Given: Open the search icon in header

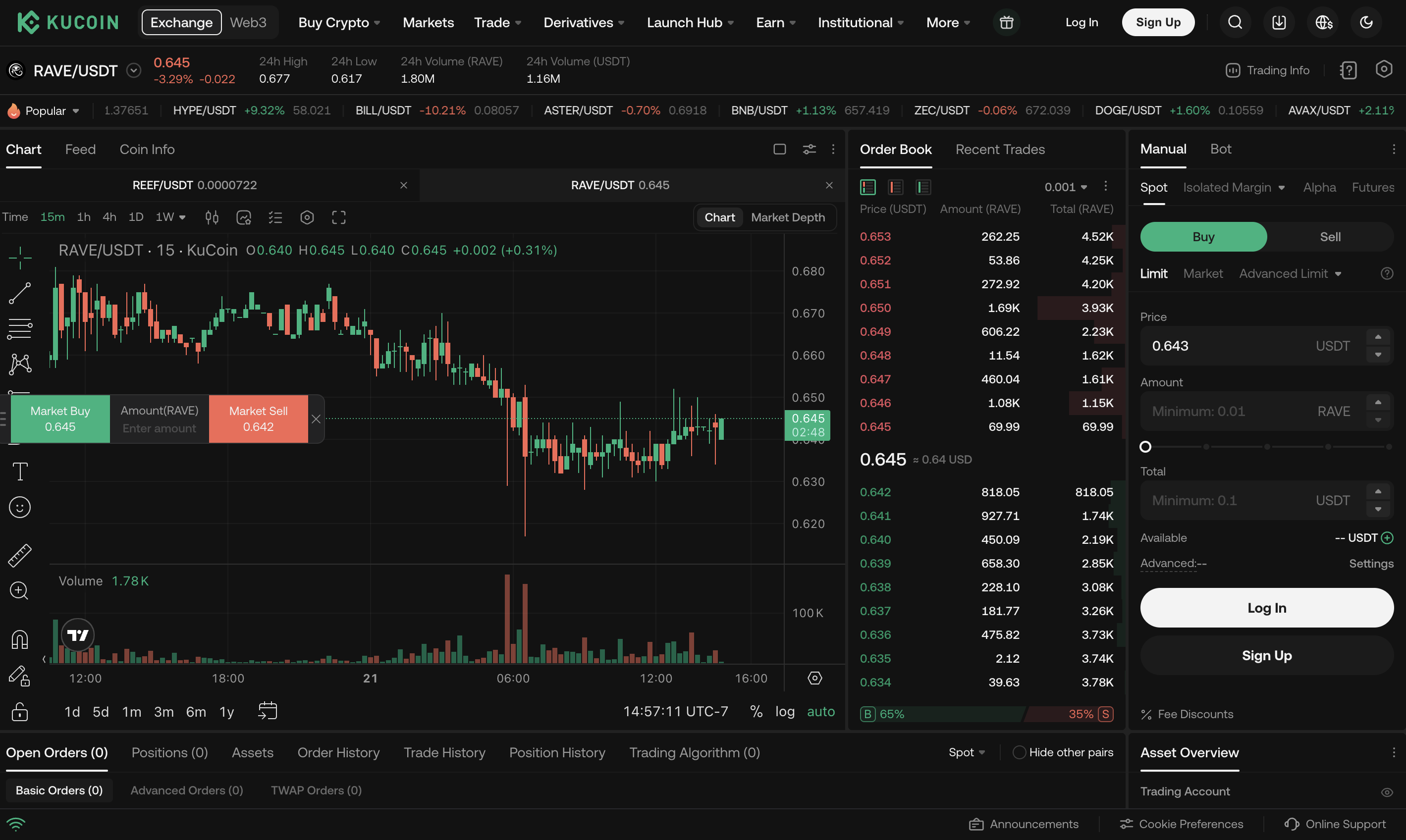Looking at the screenshot, I should pos(1235,23).
